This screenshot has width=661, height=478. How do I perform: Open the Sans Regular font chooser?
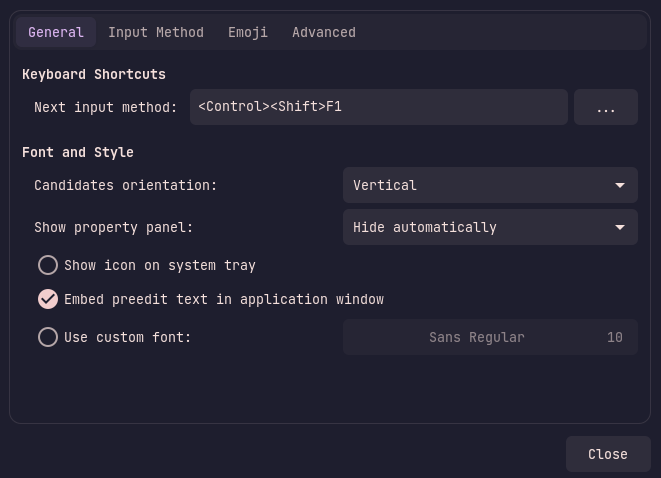pyautogui.click(x=490, y=337)
